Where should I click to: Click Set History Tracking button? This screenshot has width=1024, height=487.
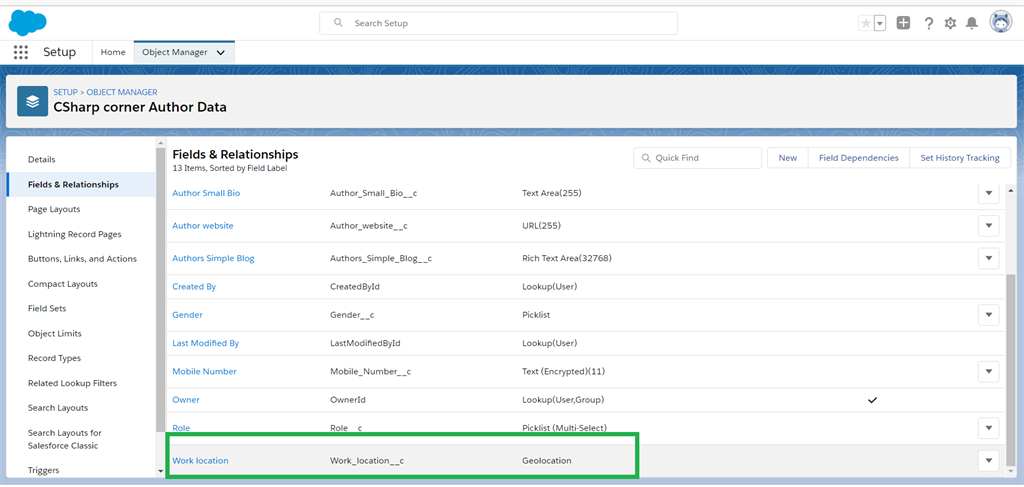coord(960,158)
